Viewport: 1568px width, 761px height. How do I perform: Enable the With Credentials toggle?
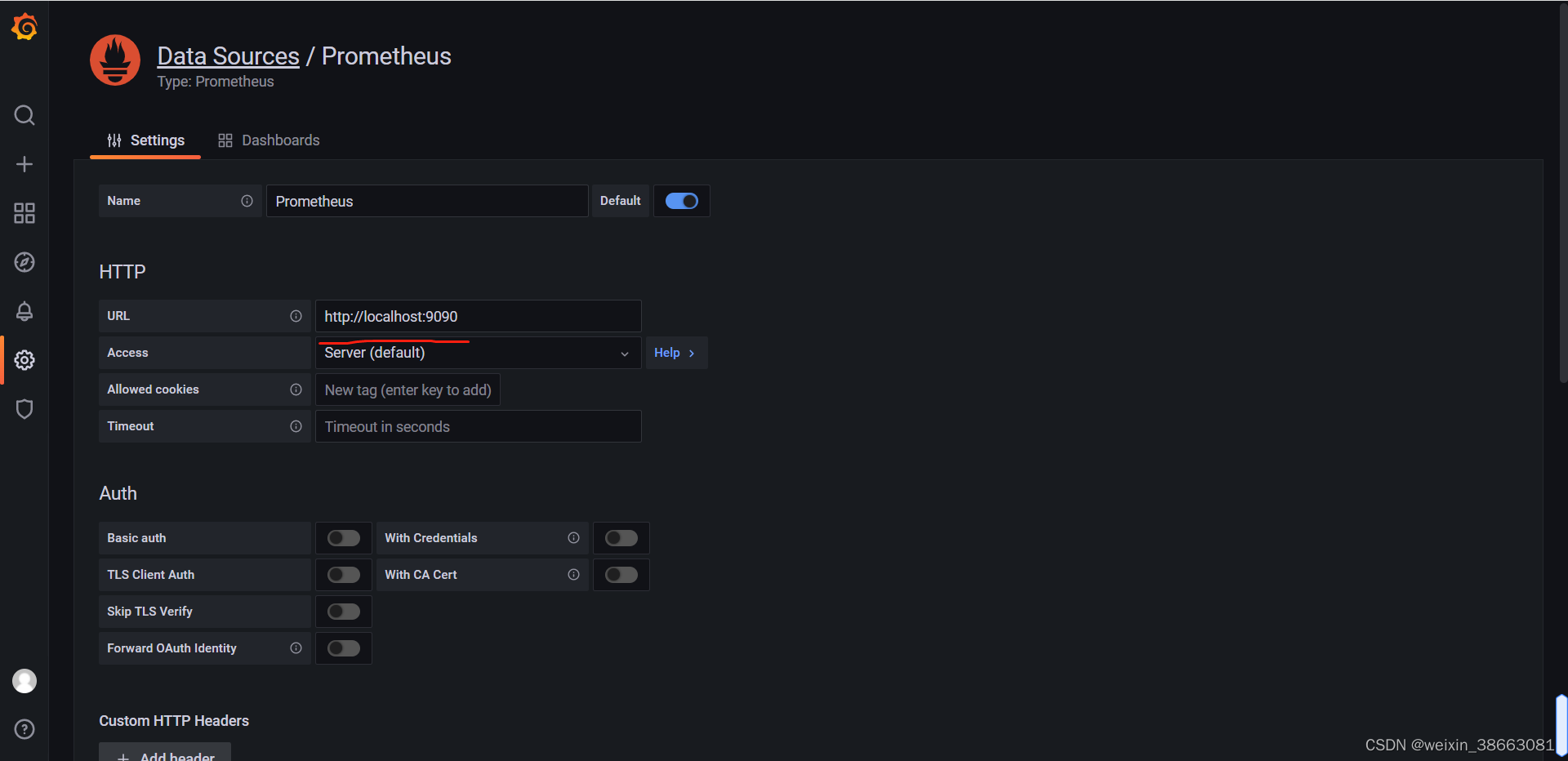(621, 538)
